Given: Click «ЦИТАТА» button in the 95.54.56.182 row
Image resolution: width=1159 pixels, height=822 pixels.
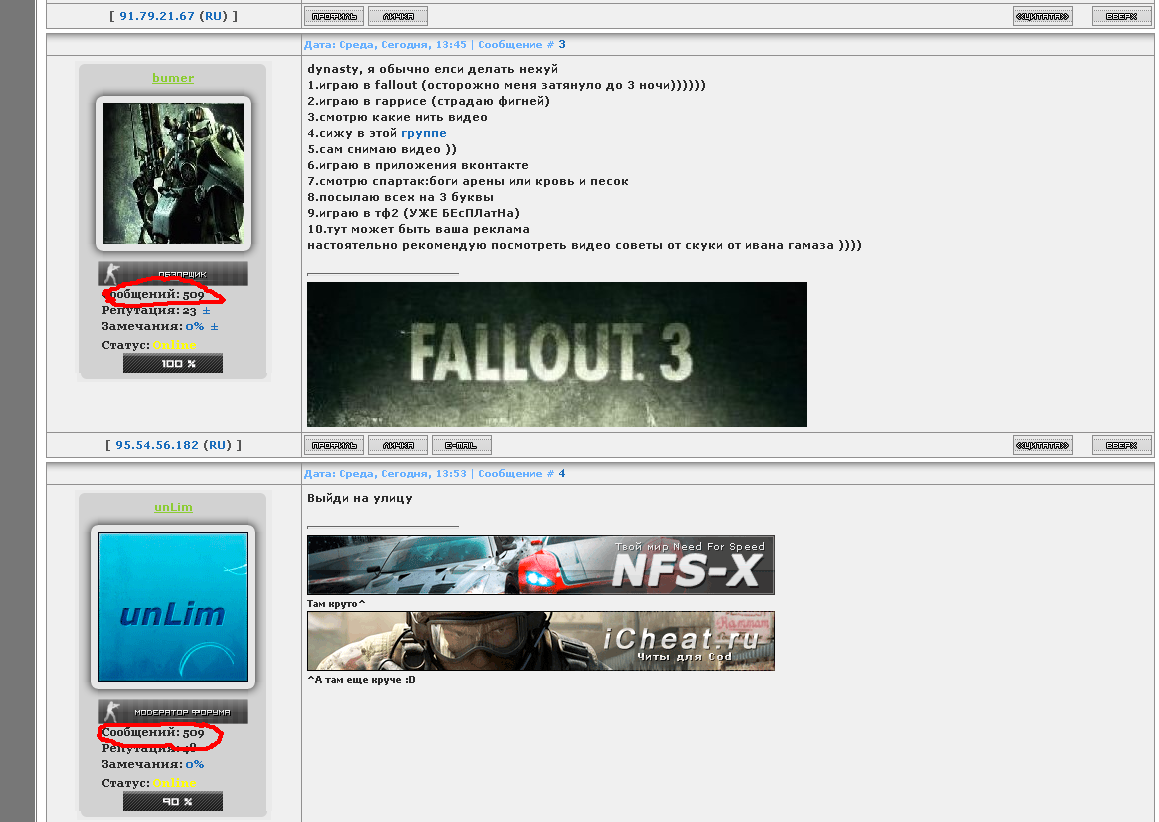Looking at the screenshot, I should [1042, 445].
